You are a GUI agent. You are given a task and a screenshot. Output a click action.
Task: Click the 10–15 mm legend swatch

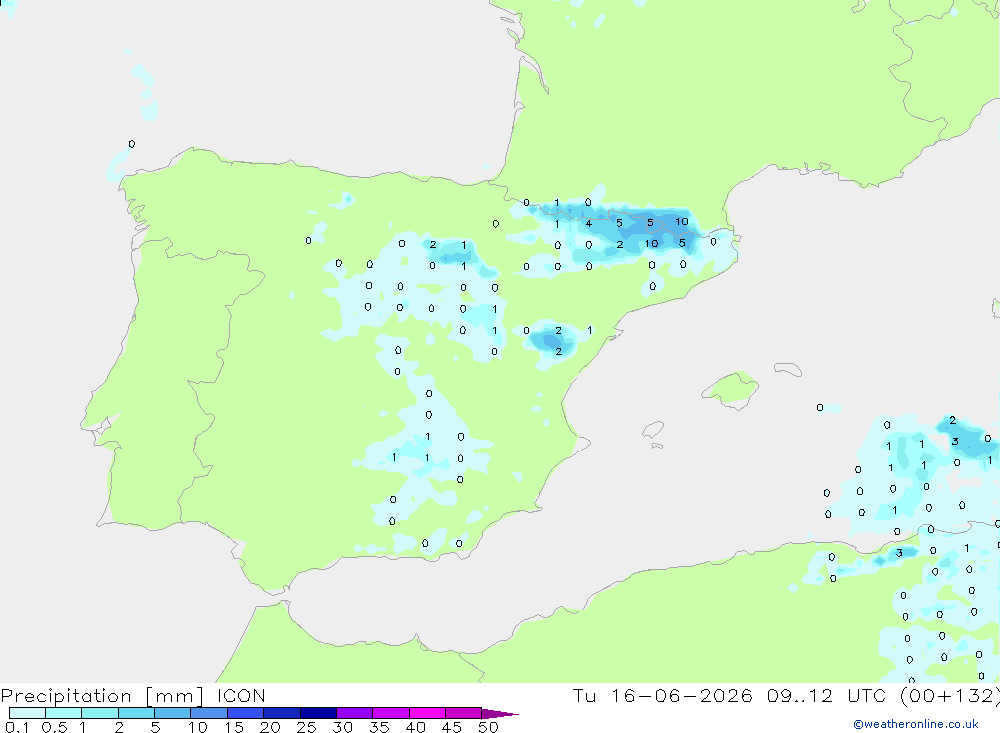209,713
